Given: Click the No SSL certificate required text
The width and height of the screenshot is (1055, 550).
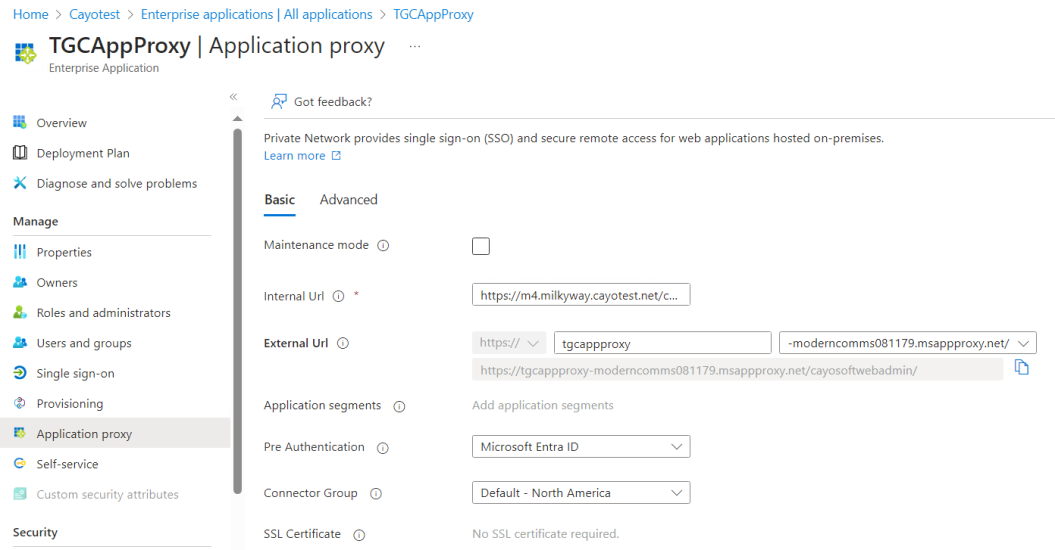Looking at the screenshot, I should point(546,534).
